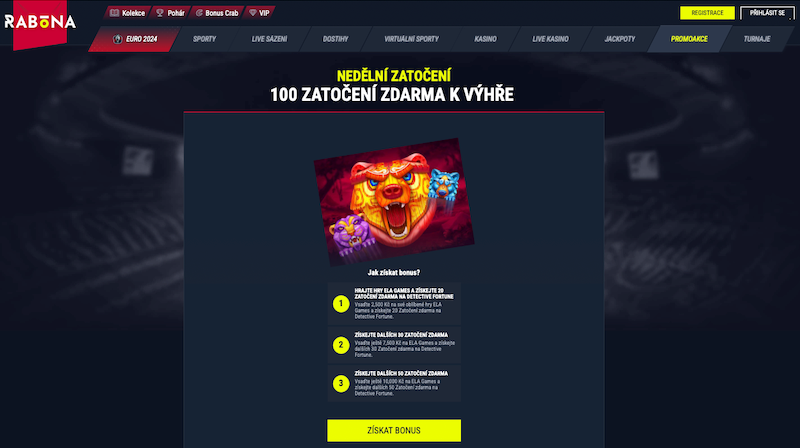Click yellow step 1 circle

point(341,304)
